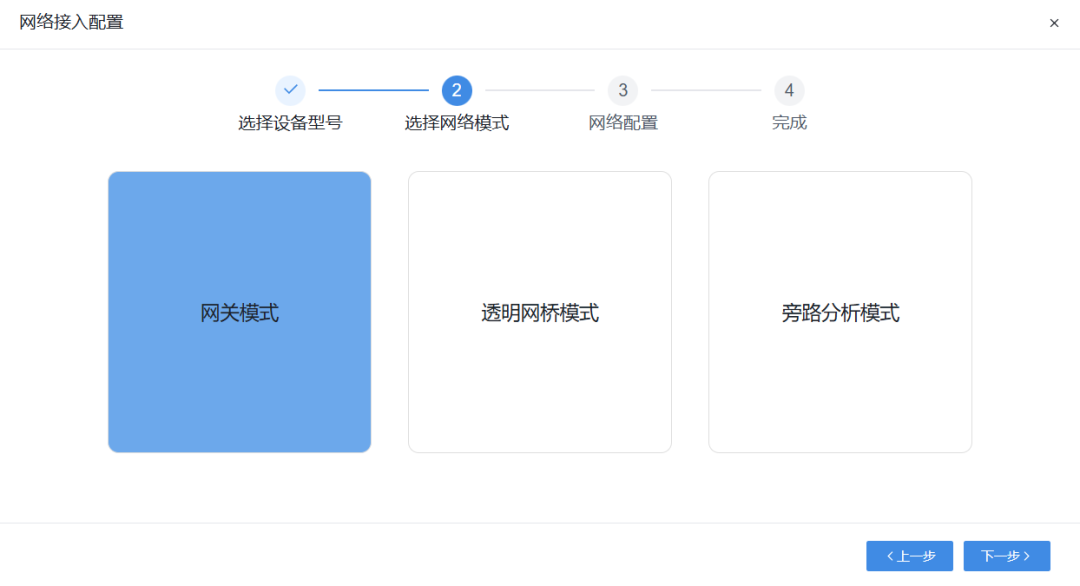Close the 网络接入配置 dialog
The height and width of the screenshot is (586, 1080).
coord(1054,21)
